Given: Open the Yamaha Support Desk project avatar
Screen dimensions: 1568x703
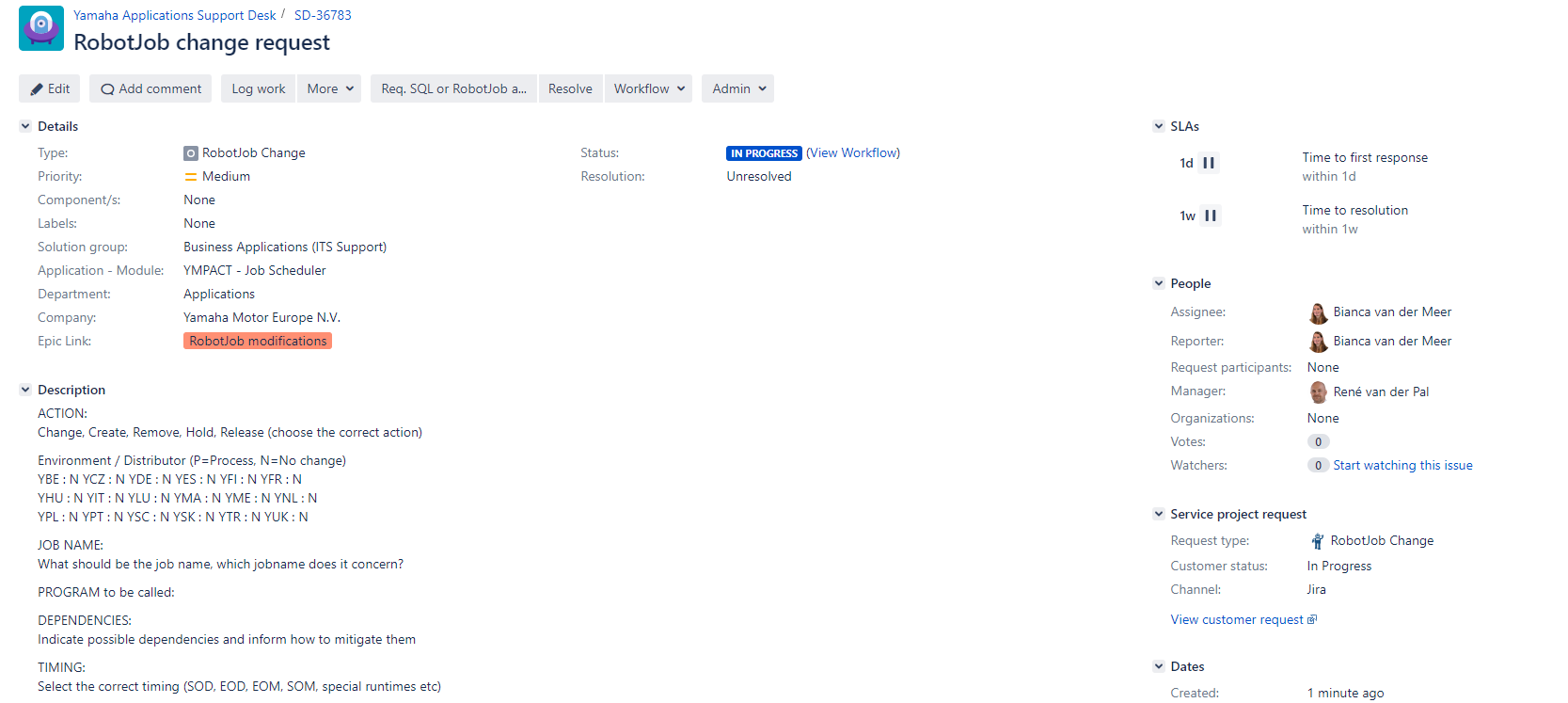Looking at the screenshot, I should point(41,28).
